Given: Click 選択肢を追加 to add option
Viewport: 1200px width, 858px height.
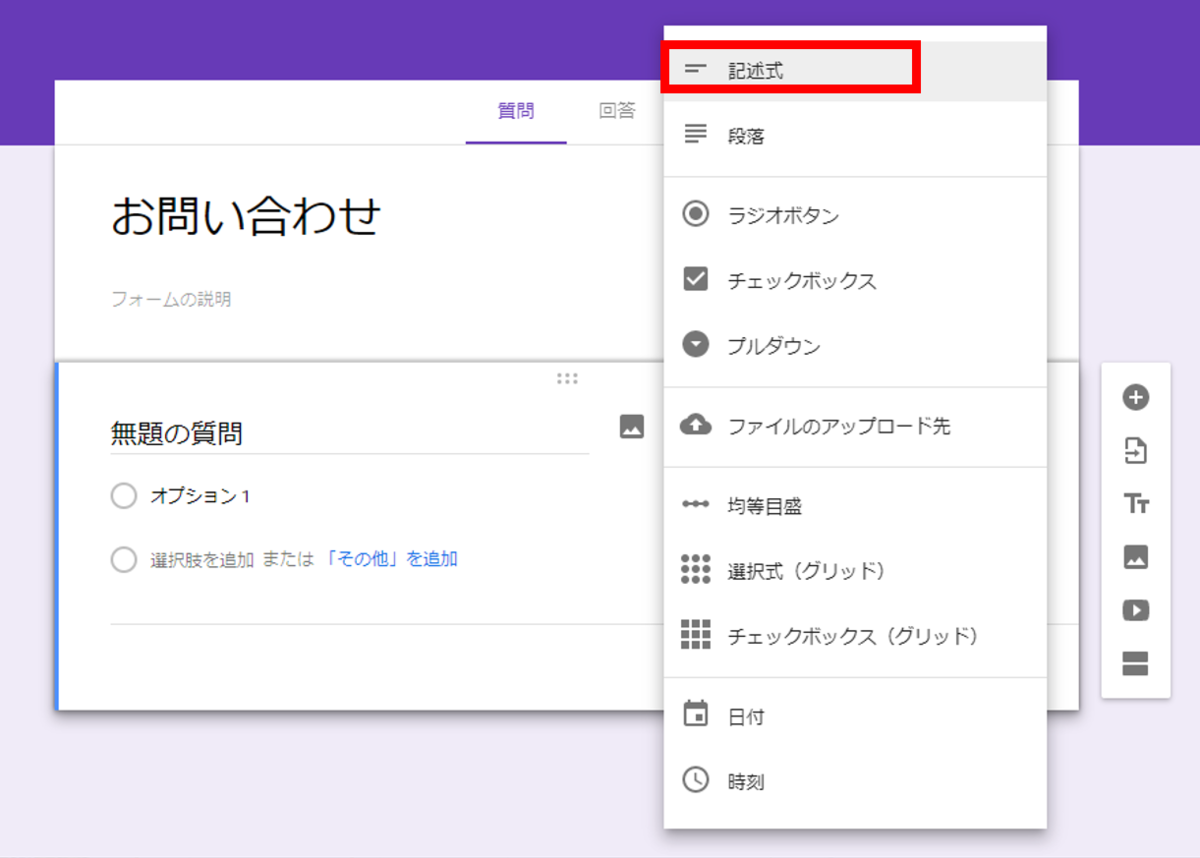Looking at the screenshot, I should pos(202,559).
